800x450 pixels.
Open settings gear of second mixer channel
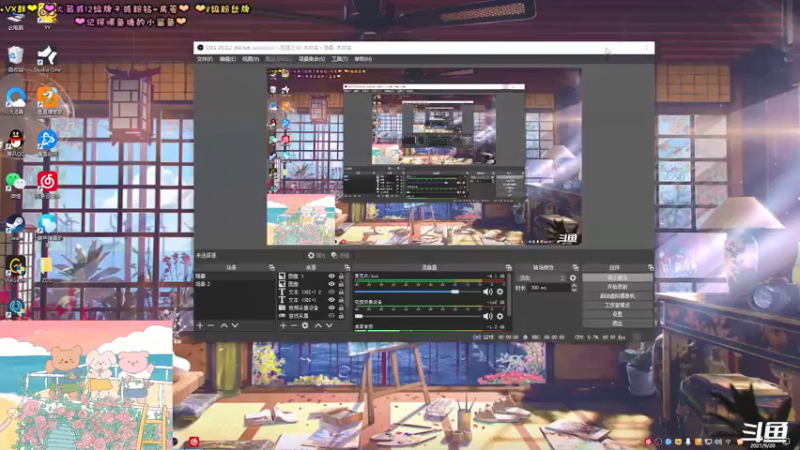point(500,316)
